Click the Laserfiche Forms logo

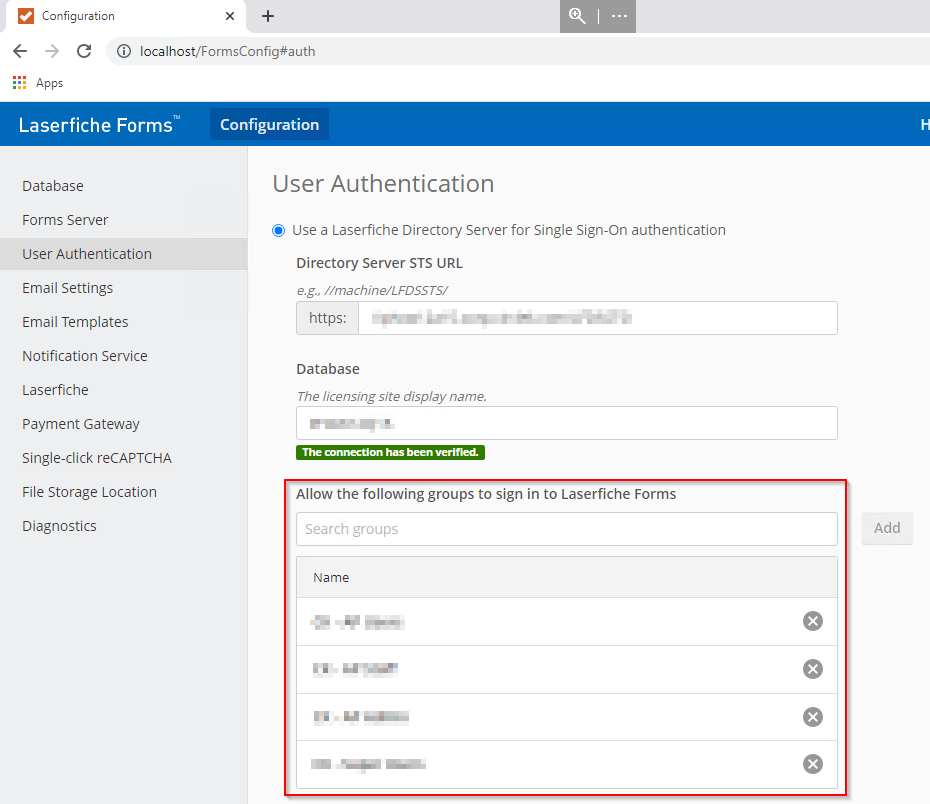click(x=99, y=125)
